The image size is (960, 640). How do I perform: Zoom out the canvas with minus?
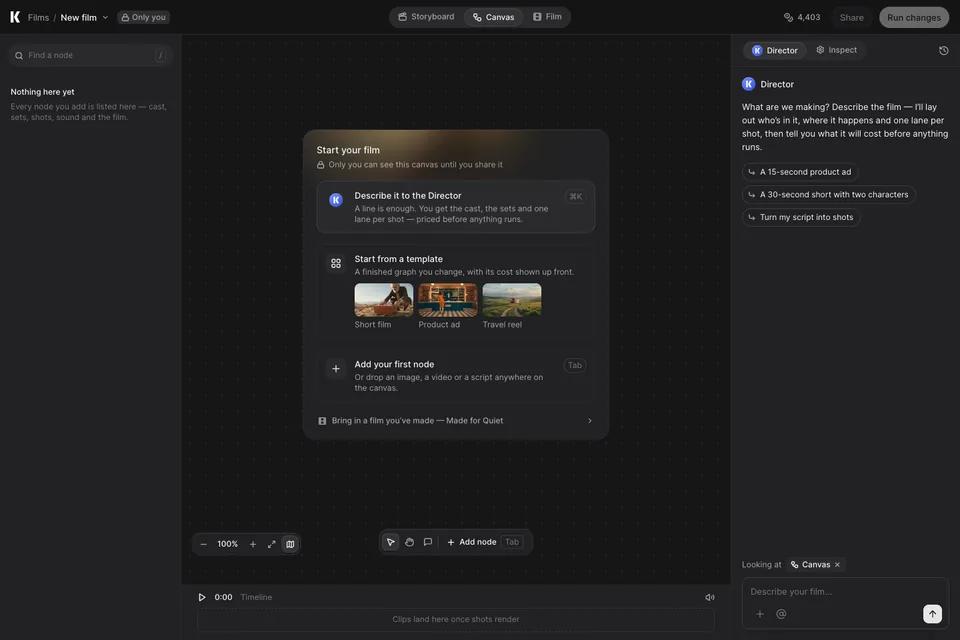click(204, 544)
